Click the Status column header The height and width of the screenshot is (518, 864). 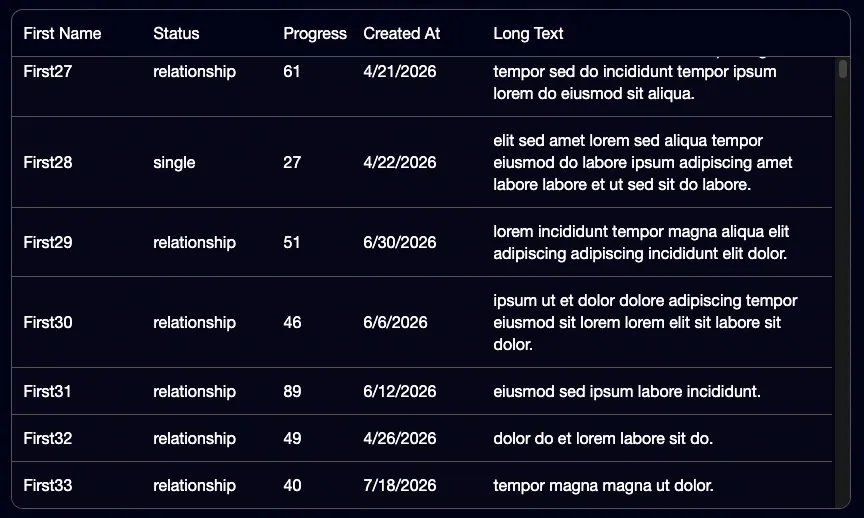pos(176,34)
